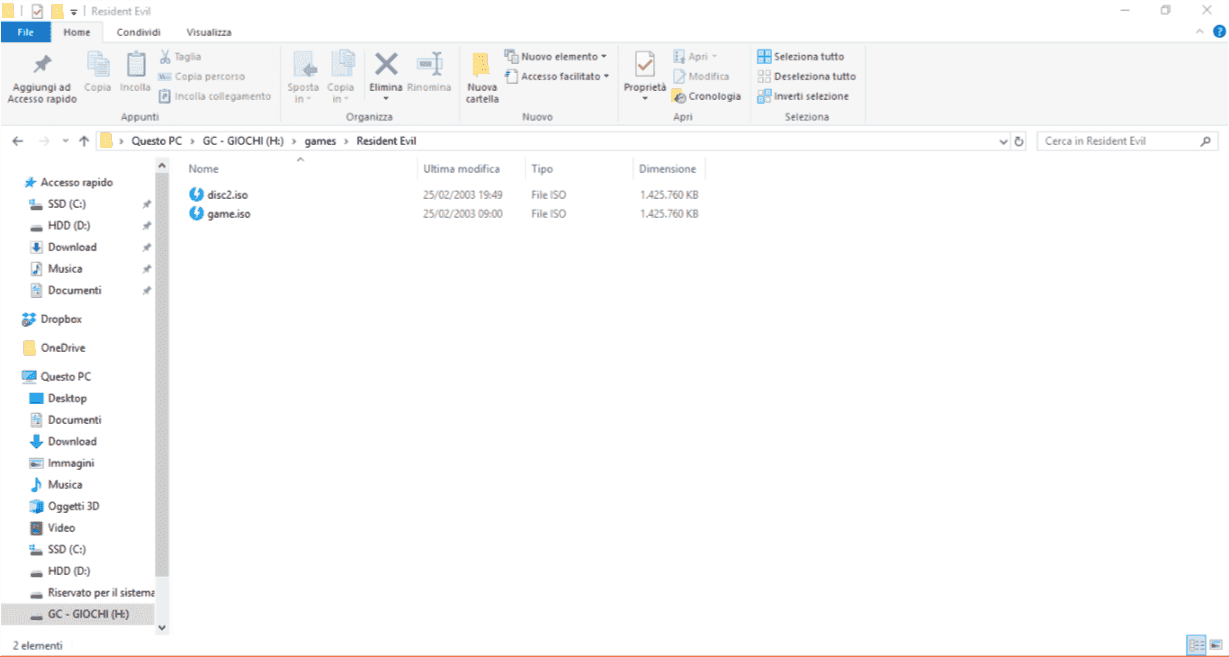Click the GC - GIOCHI (H:) breadcrumb
The width and height of the screenshot is (1229, 657).
click(x=245, y=141)
